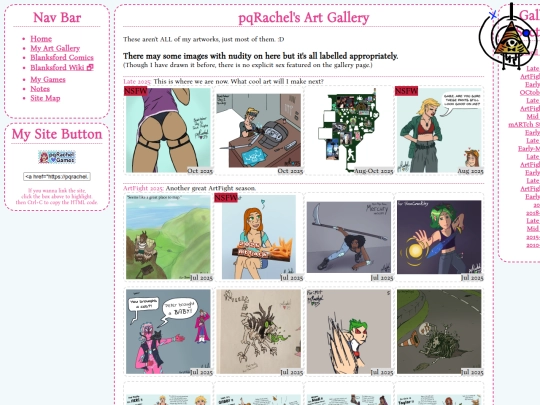Click the NSFW label on first artwork
Image resolution: width=540 pixels, height=405 pixels.
pos(136,91)
